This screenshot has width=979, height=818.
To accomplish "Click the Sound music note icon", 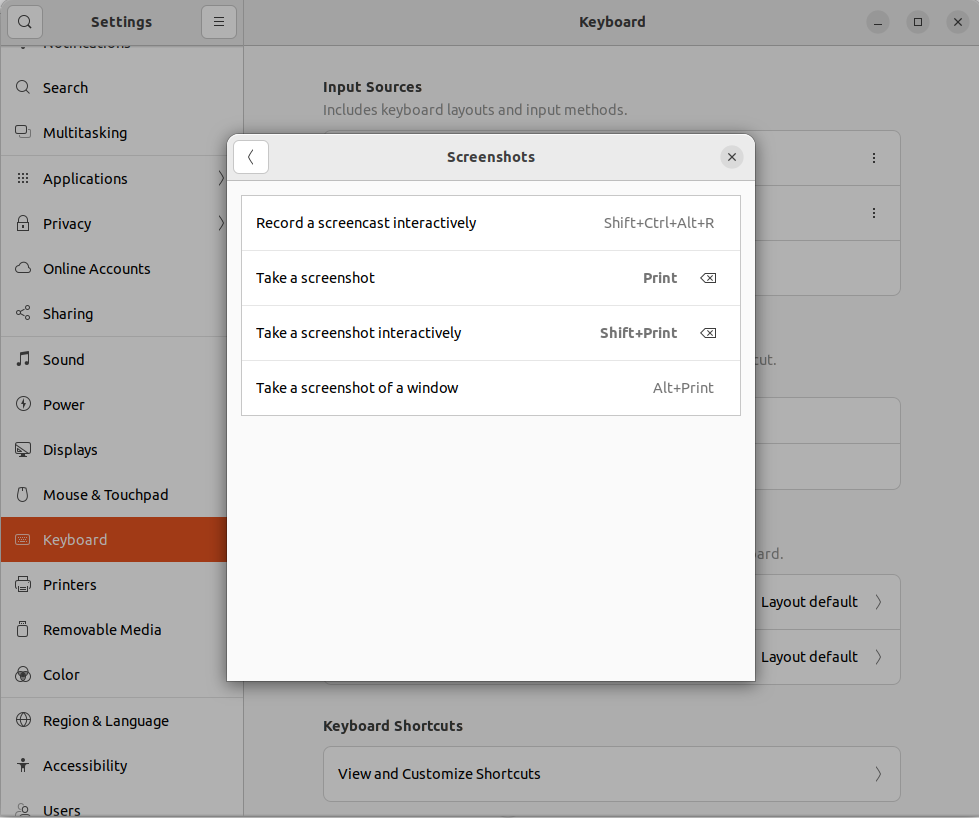I will coord(23,358).
